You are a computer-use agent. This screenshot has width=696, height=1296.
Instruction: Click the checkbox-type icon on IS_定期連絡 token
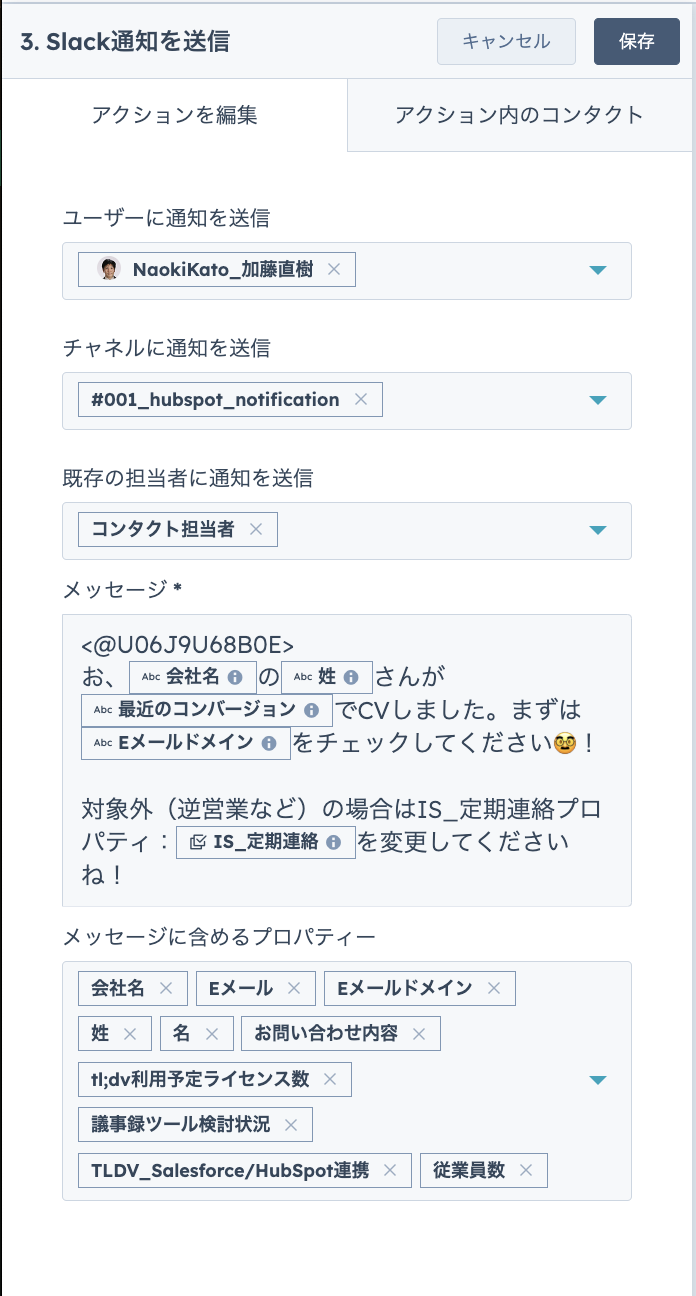(196, 839)
